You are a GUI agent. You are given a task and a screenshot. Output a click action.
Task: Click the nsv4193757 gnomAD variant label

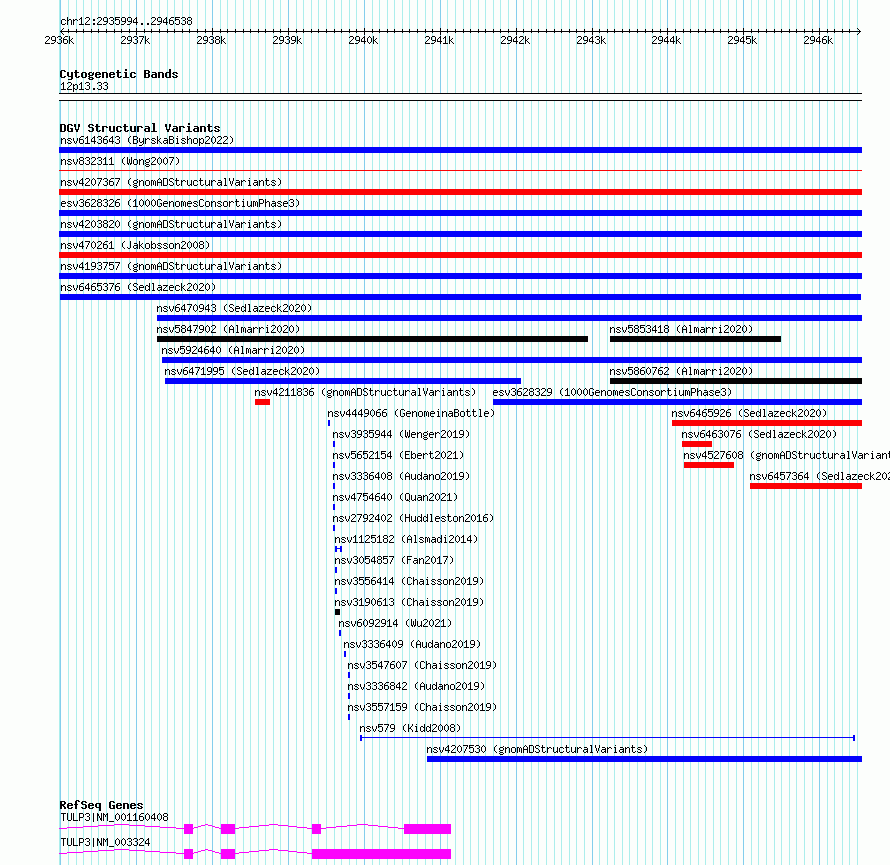point(171,266)
